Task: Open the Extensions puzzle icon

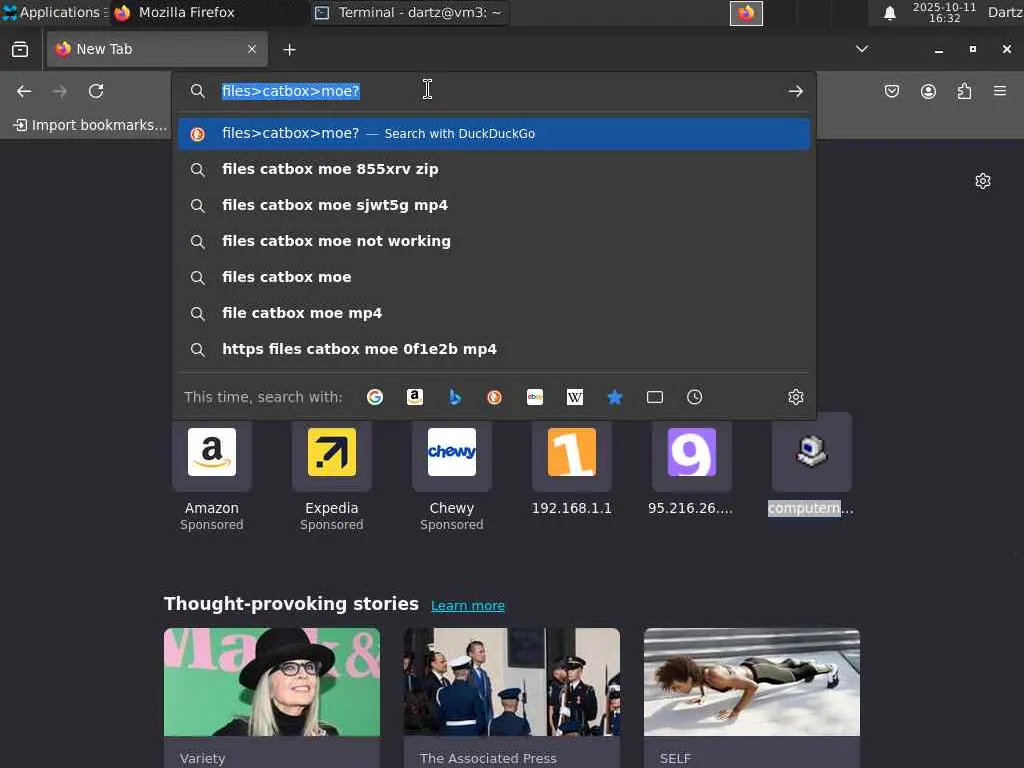Action: [964, 91]
